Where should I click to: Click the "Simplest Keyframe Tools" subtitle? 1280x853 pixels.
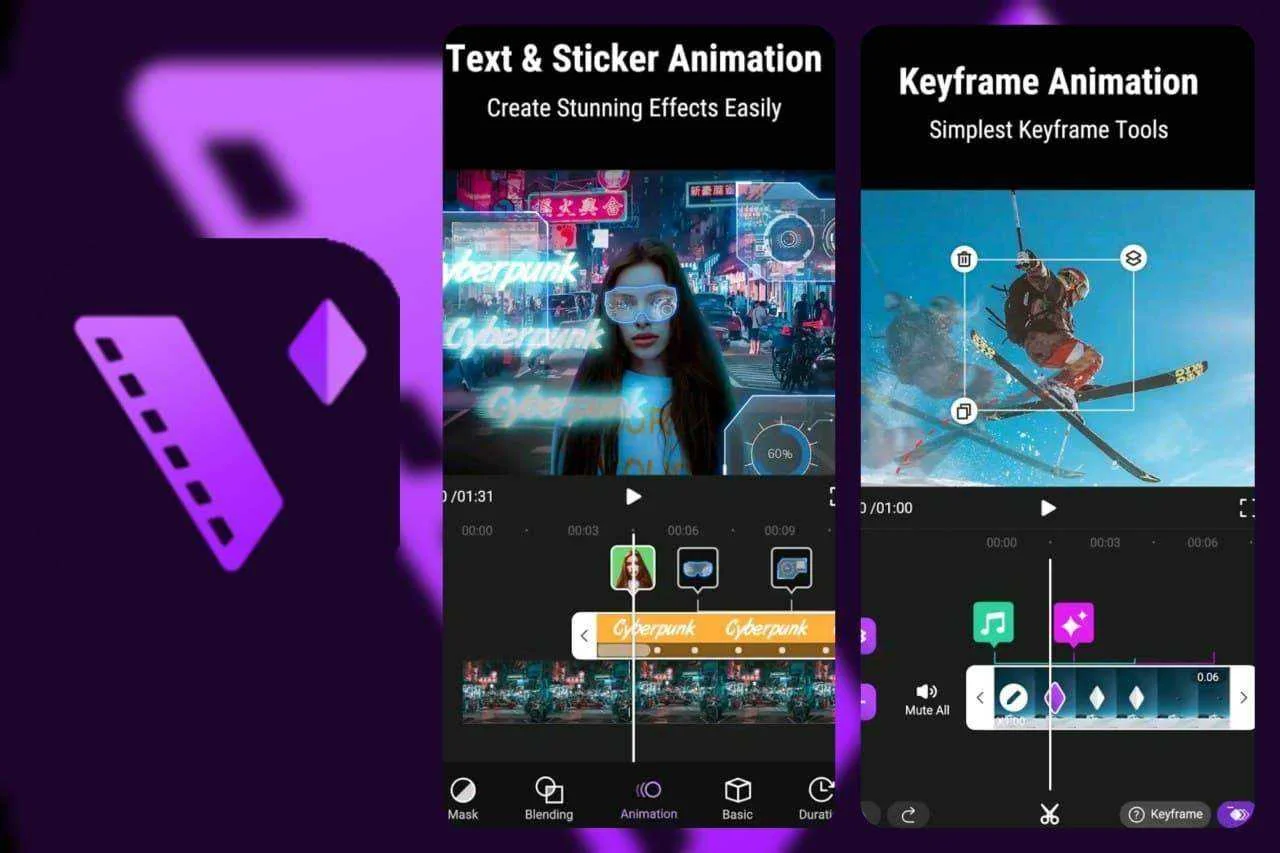point(1049,130)
